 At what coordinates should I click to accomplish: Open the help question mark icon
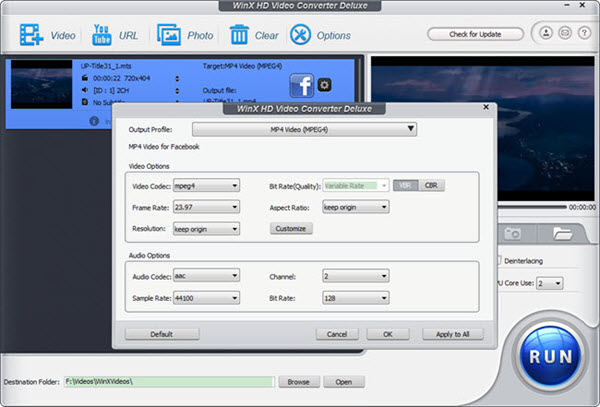pyautogui.click(x=584, y=33)
